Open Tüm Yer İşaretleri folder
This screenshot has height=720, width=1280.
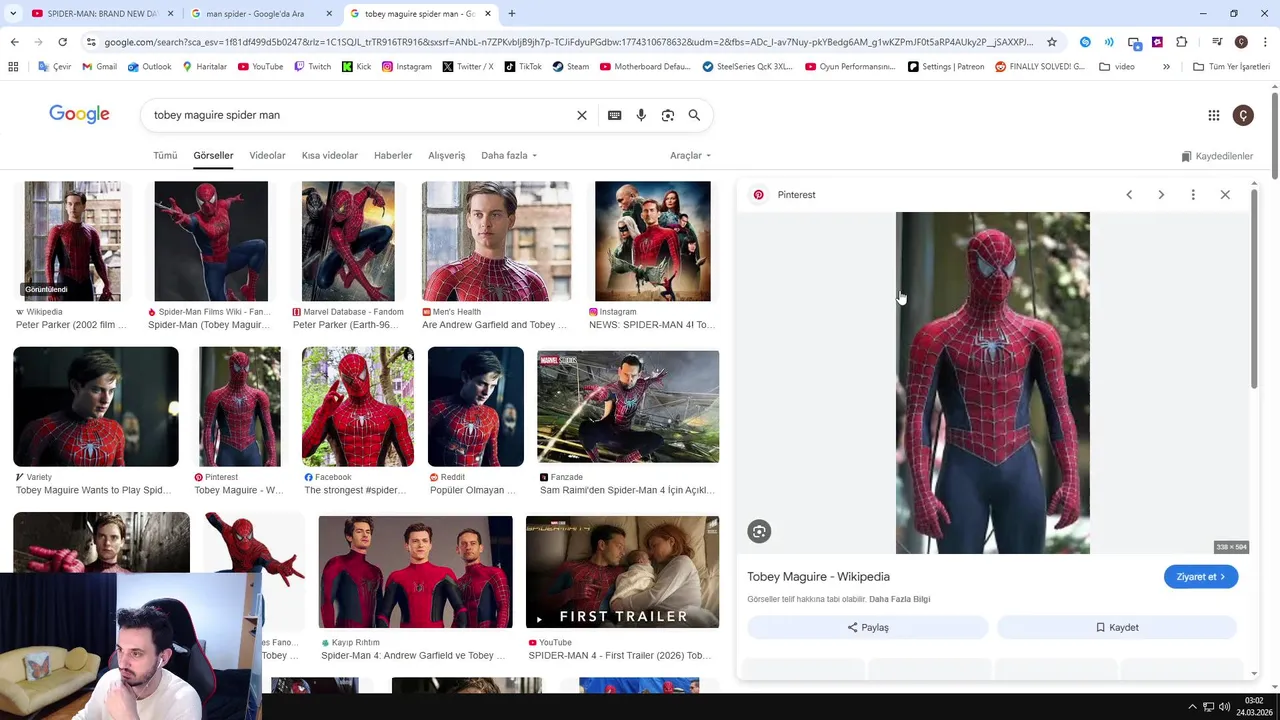pos(1231,67)
